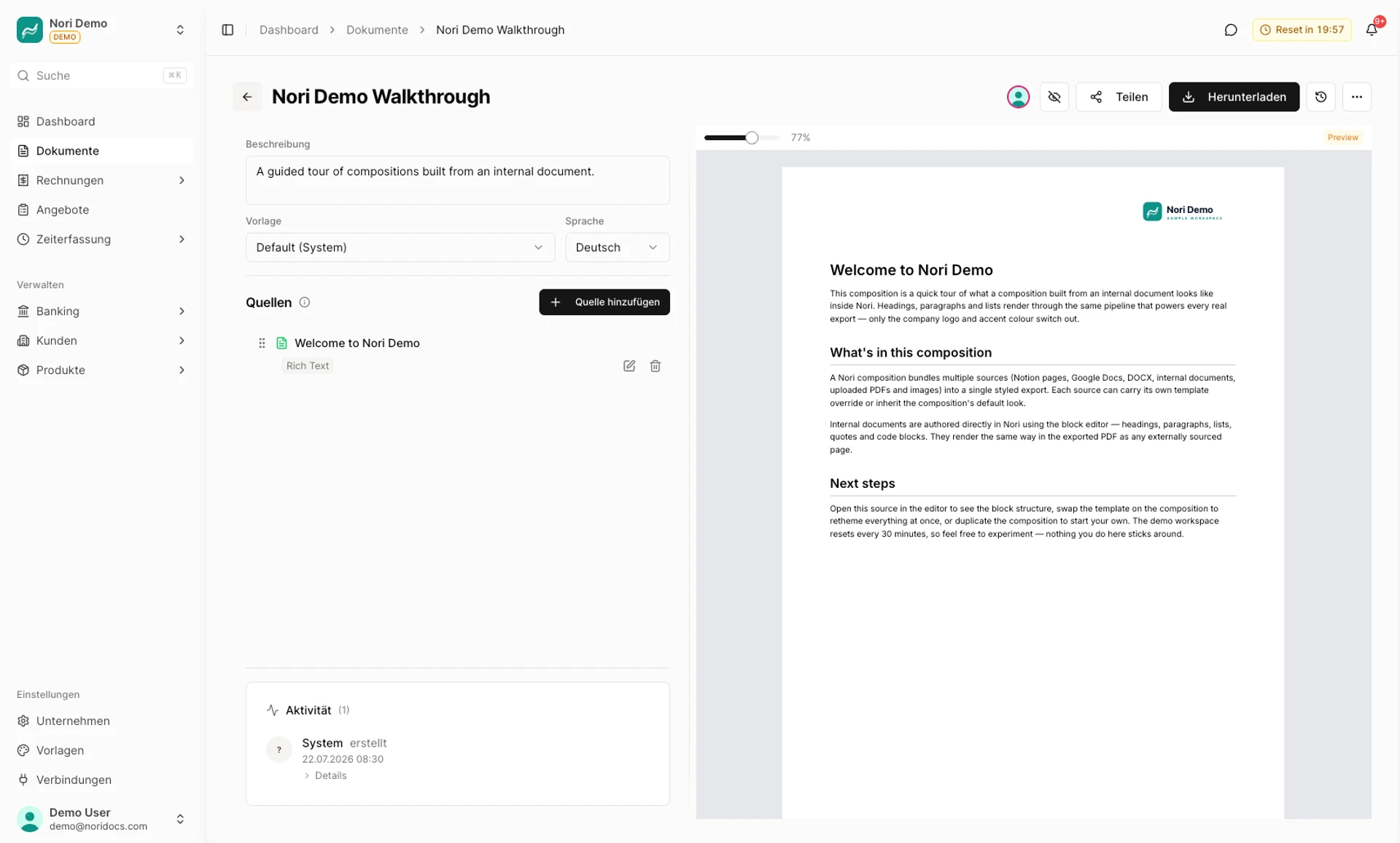
Task: Click Dokumente breadcrumb link
Action: pos(377,30)
